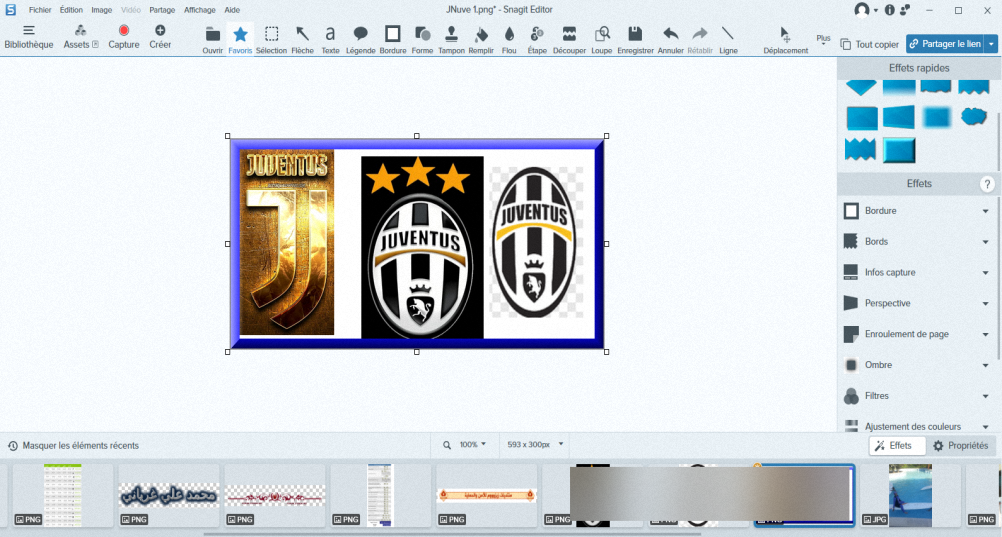The height and width of the screenshot is (537, 1002).
Task: Open the Aide menu
Action: pyautogui.click(x=232, y=10)
